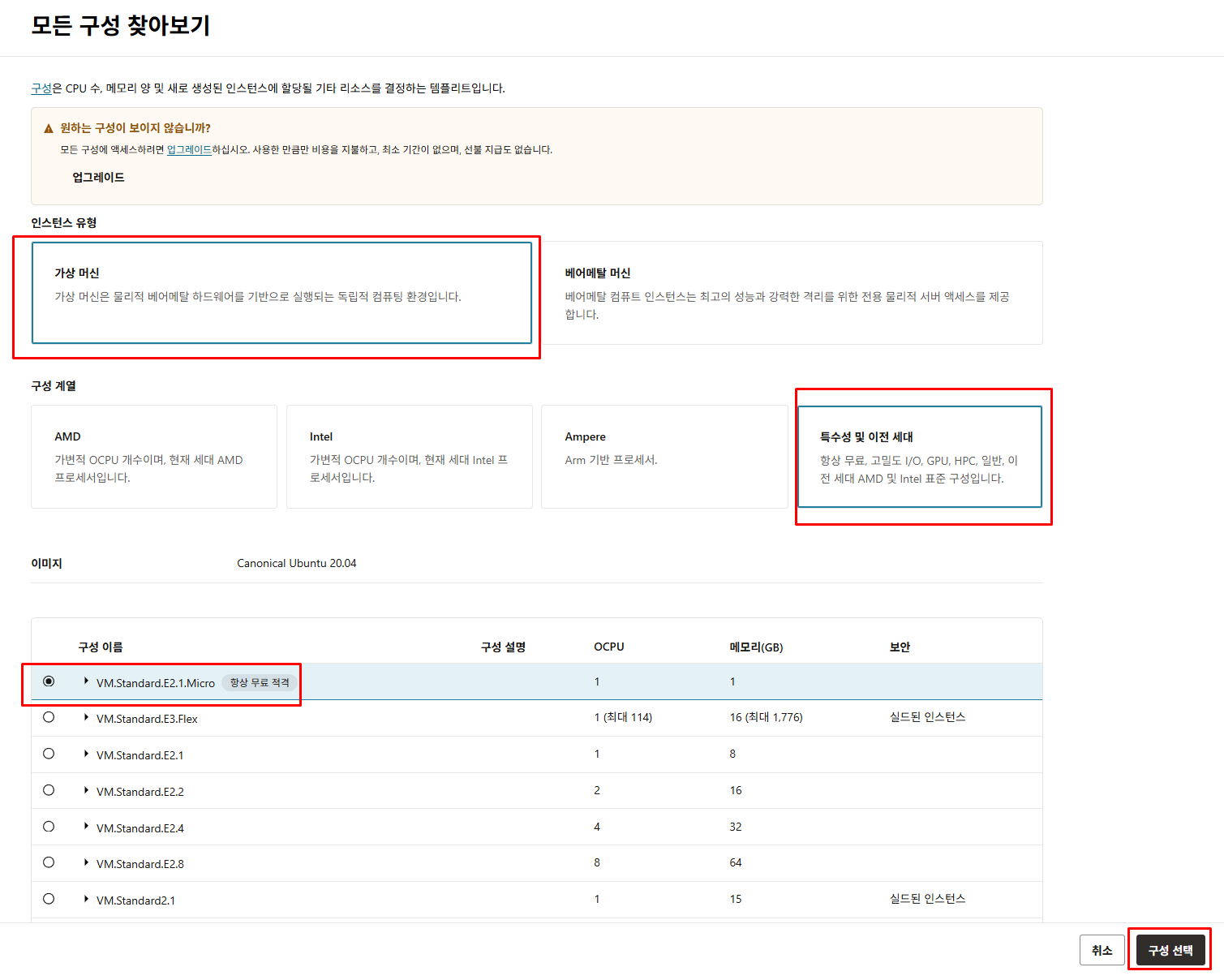Image resolution: width=1224 pixels, height=980 pixels.
Task: Click the OCPU column header
Action: [609, 647]
